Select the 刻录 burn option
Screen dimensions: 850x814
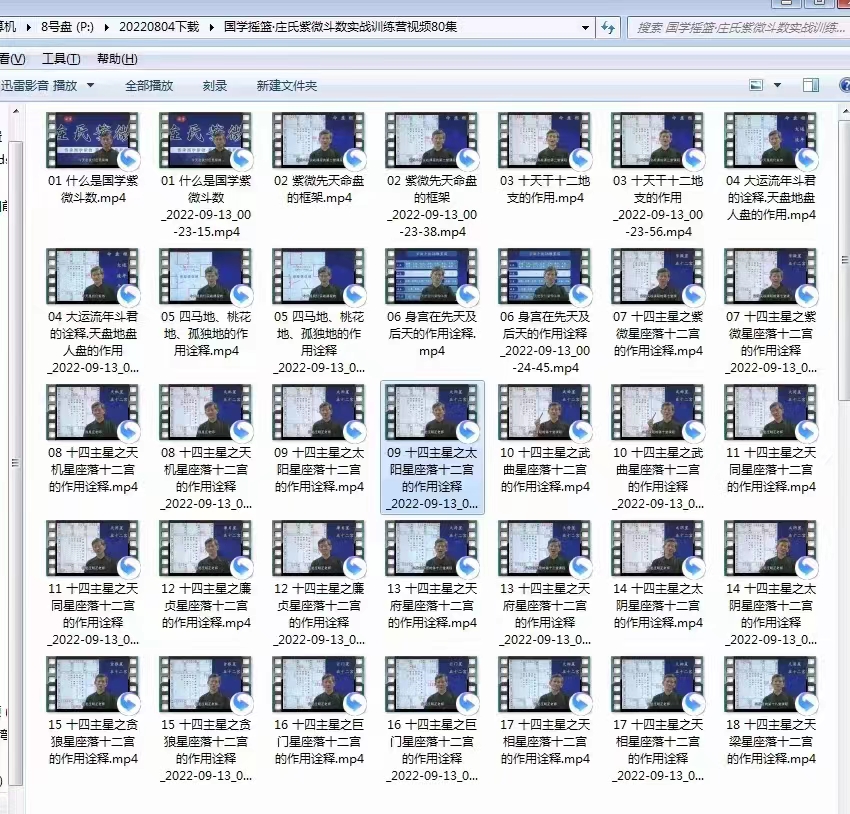click(x=215, y=86)
